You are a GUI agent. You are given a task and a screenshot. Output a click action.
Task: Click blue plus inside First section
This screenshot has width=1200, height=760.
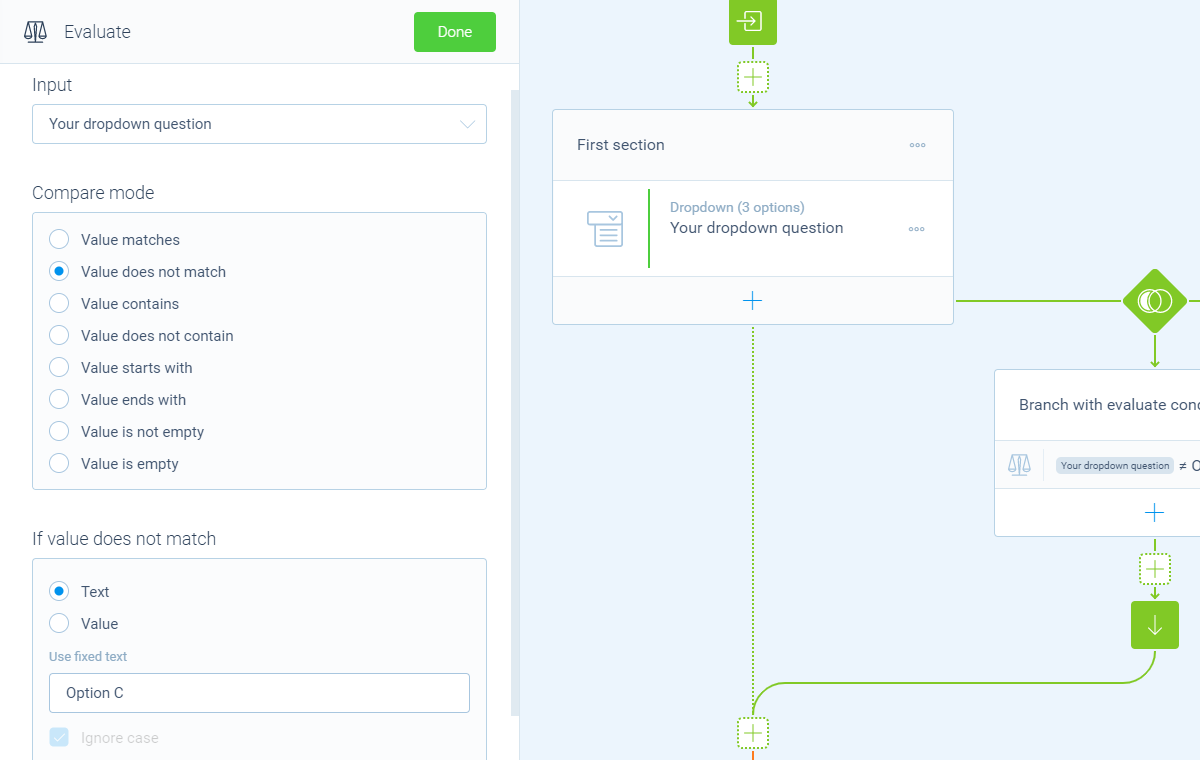coord(753,301)
